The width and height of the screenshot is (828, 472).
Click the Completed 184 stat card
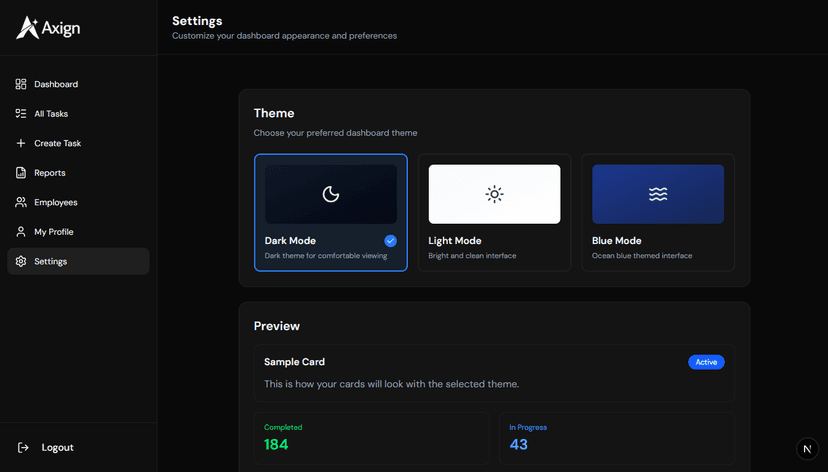(x=370, y=437)
